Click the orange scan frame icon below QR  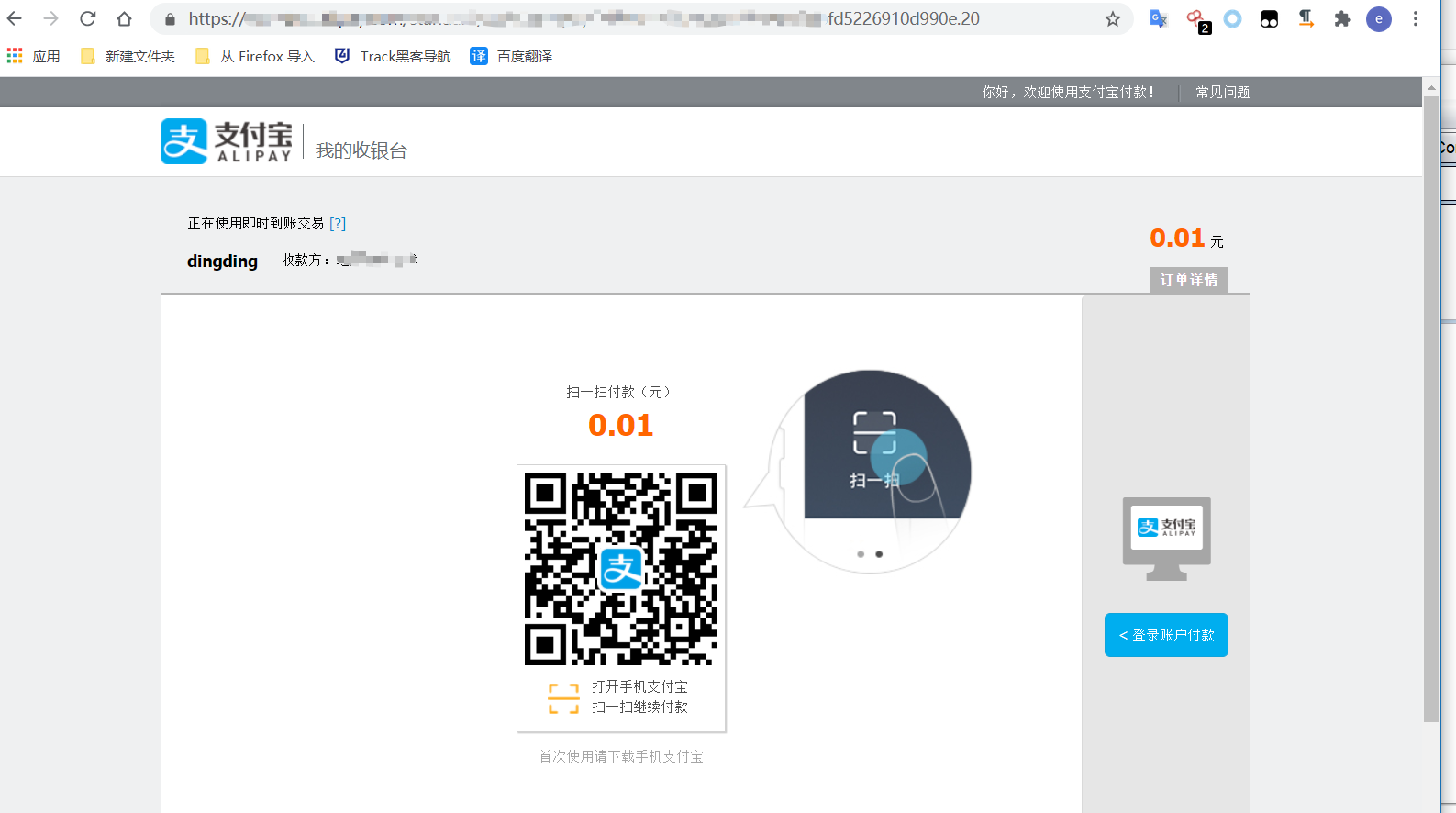pyautogui.click(x=564, y=698)
